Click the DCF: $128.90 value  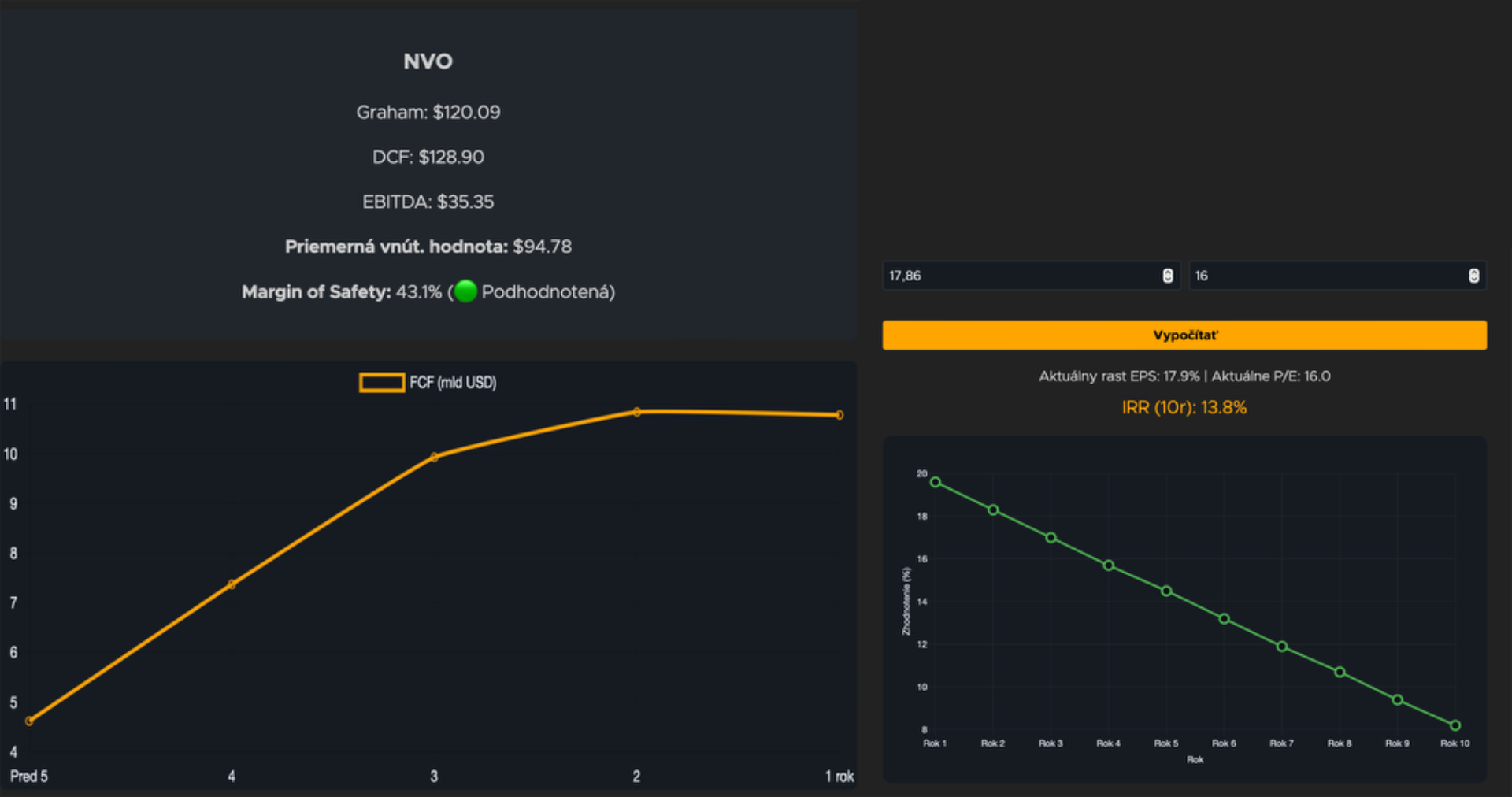(428, 157)
